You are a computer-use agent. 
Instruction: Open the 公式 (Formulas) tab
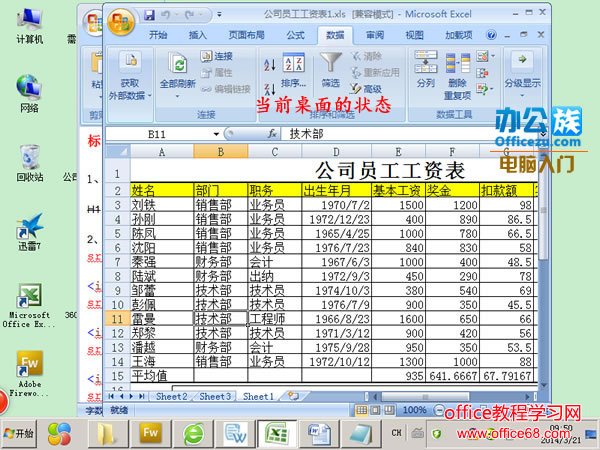[295, 35]
